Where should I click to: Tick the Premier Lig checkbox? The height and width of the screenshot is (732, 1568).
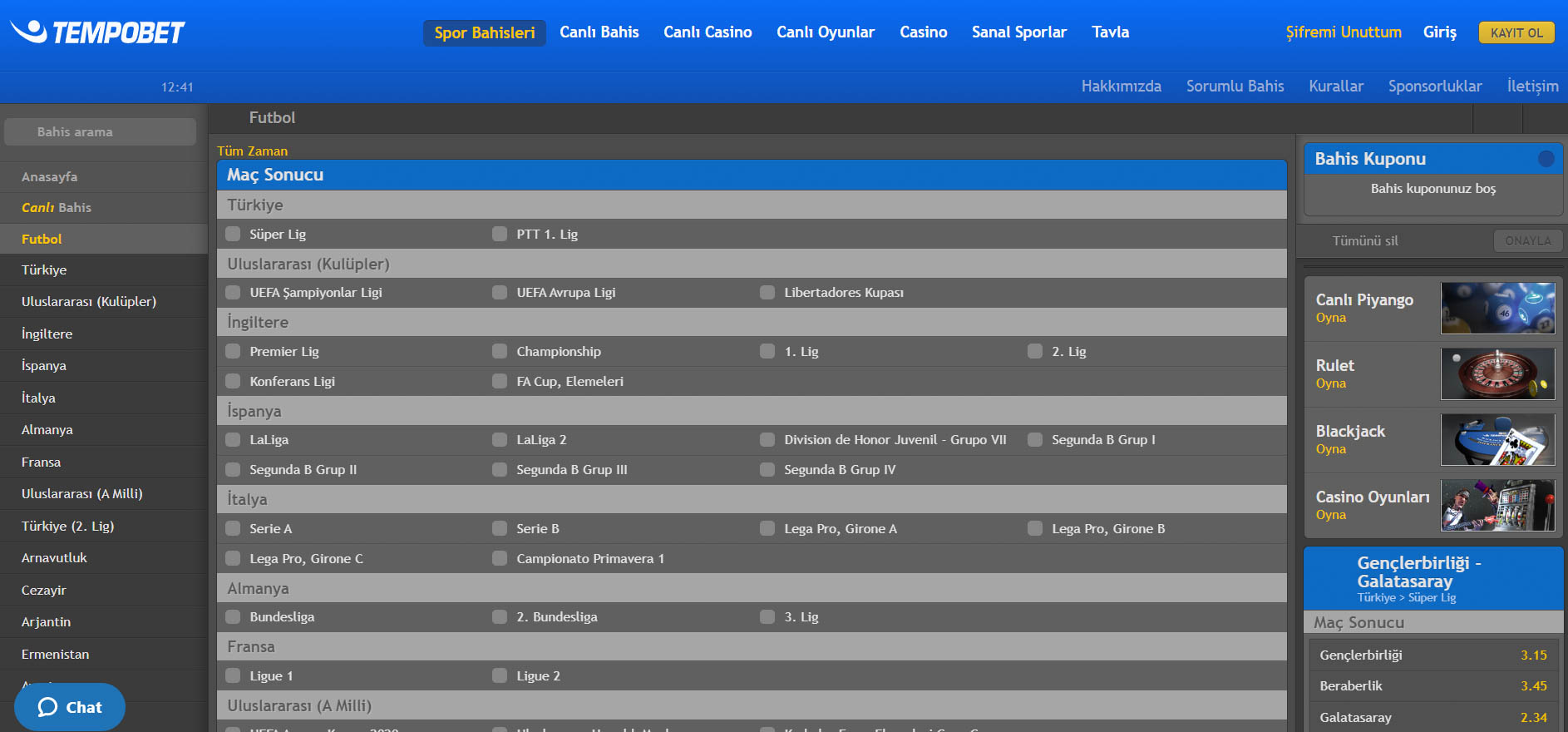[233, 351]
